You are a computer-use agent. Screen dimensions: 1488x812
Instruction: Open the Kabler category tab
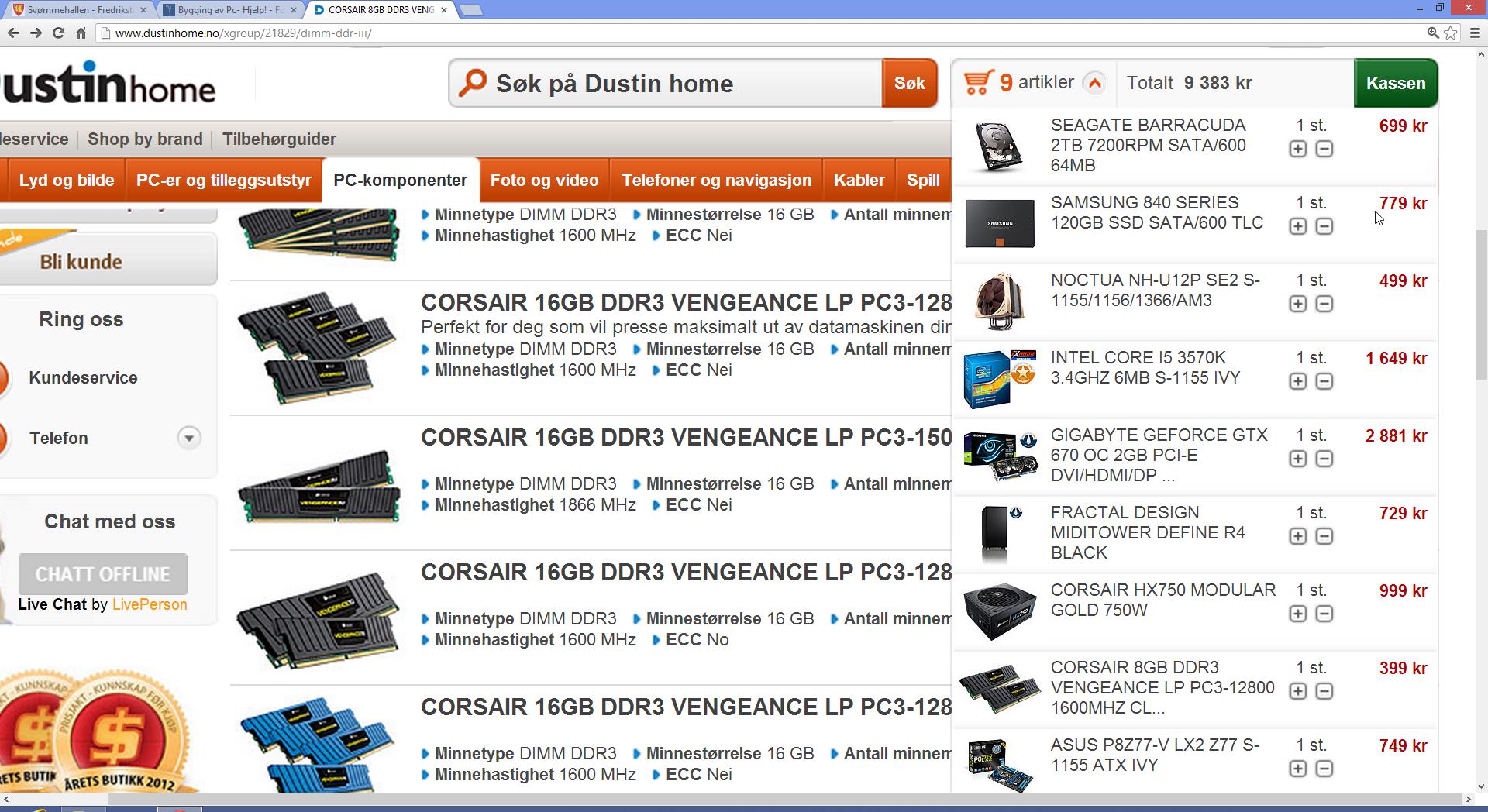[859, 181]
